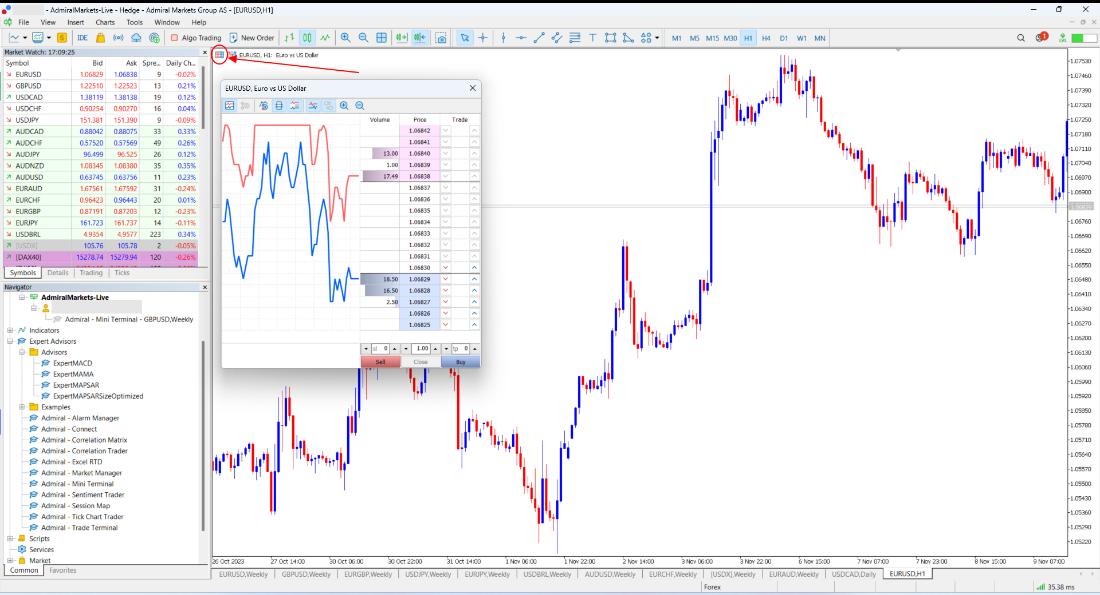Switch timeframe to M15
1100x595 pixels.
pos(712,38)
